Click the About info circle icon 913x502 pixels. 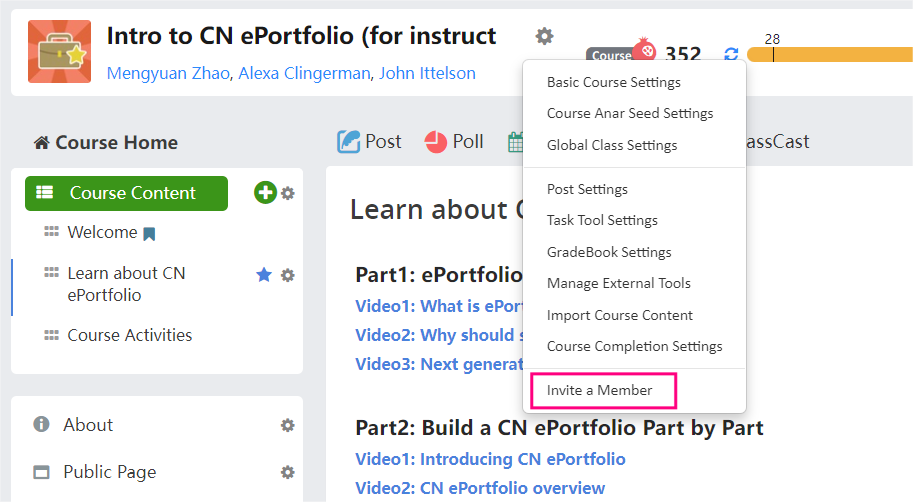pos(41,424)
